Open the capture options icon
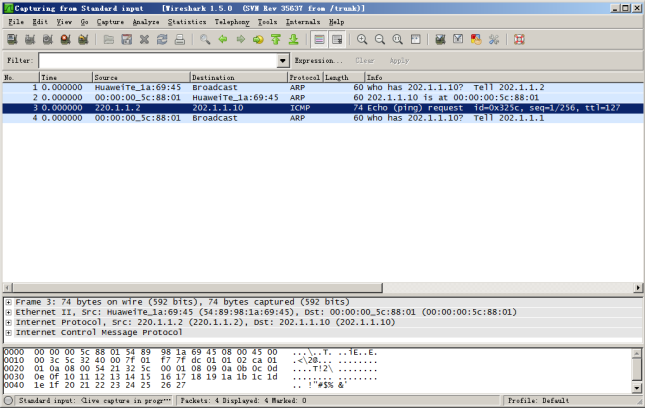Screen dimensions: 645x409 point(29,40)
